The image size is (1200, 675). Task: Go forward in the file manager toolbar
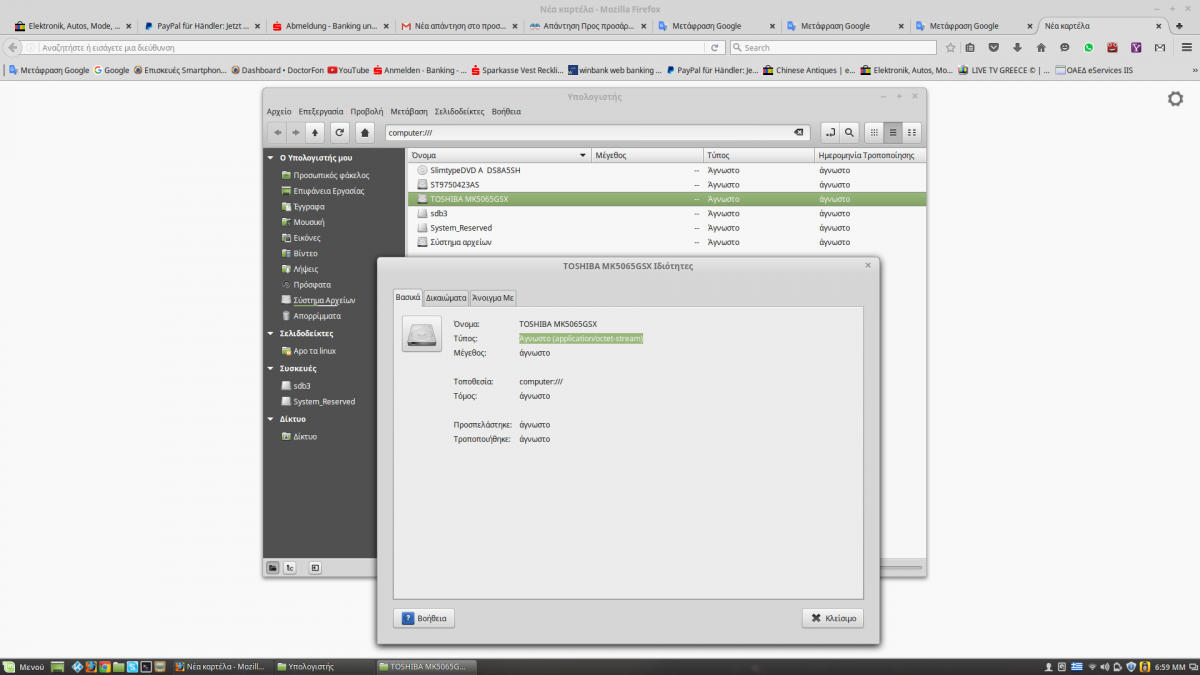[296, 132]
